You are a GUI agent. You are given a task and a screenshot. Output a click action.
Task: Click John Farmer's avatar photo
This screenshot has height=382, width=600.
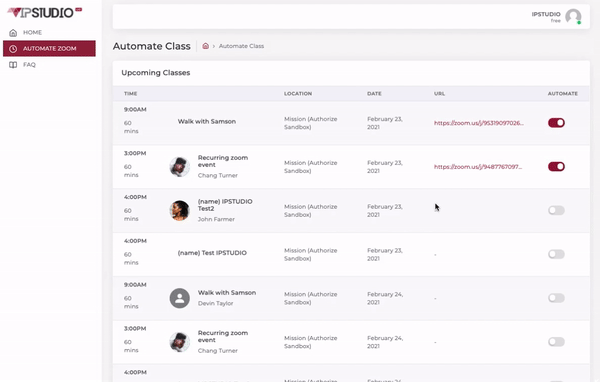[179, 211]
